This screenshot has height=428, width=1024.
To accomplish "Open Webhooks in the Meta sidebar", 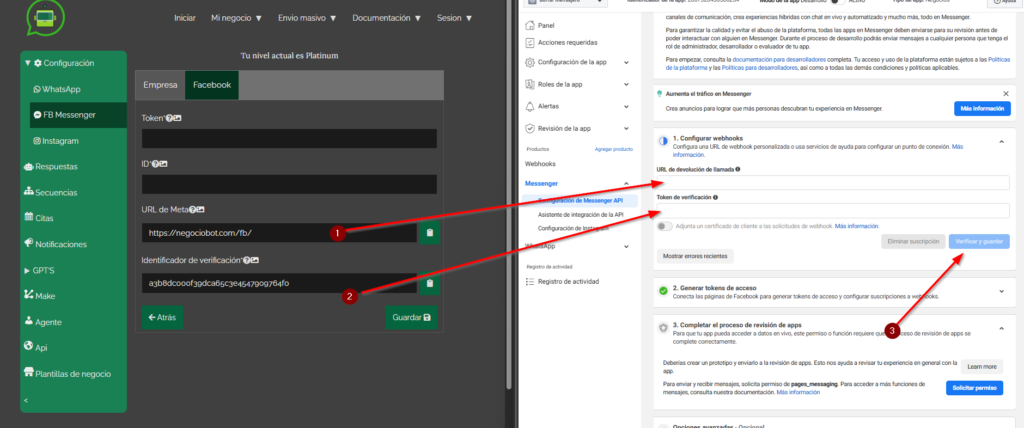I will click(540, 163).
